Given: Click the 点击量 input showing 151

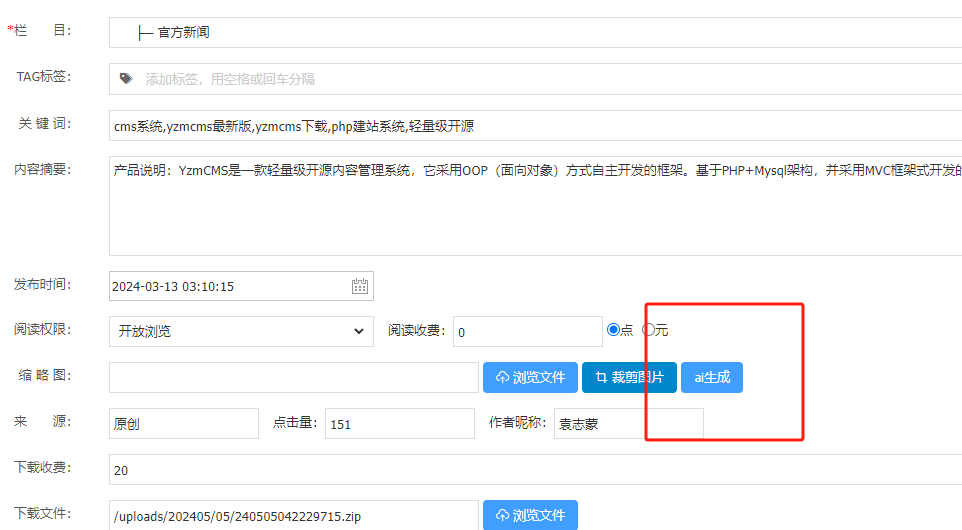Looking at the screenshot, I should (x=399, y=423).
